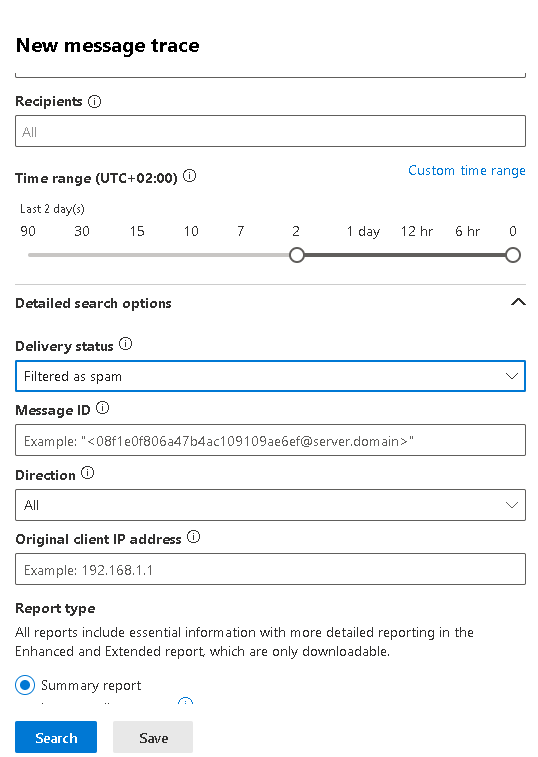Click the Recipients info icon
Screen dimensions: 538x757
(95, 101)
